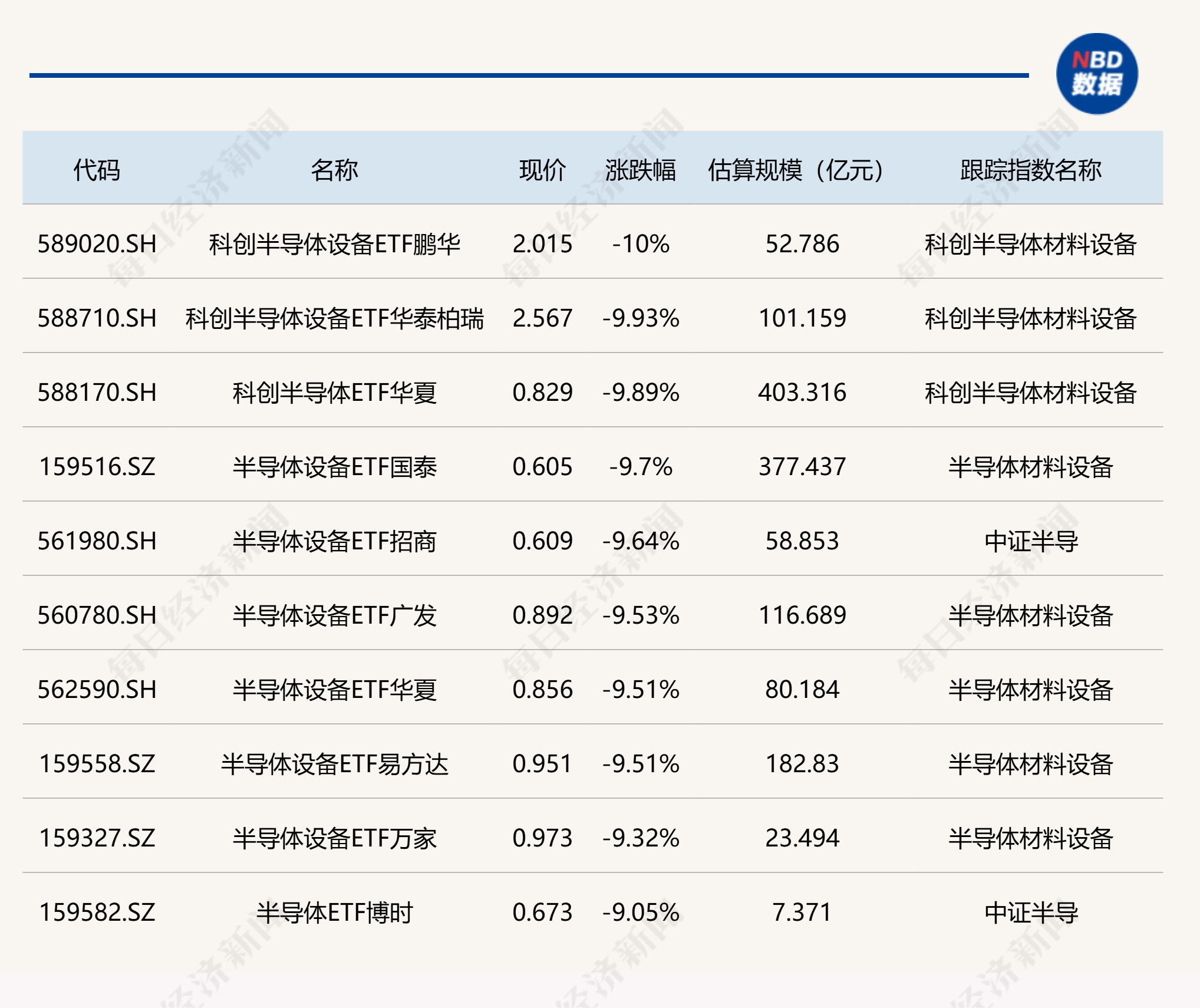Click price 0.673
Viewport: 1200px width, 1008px height.
[x=542, y=913]
